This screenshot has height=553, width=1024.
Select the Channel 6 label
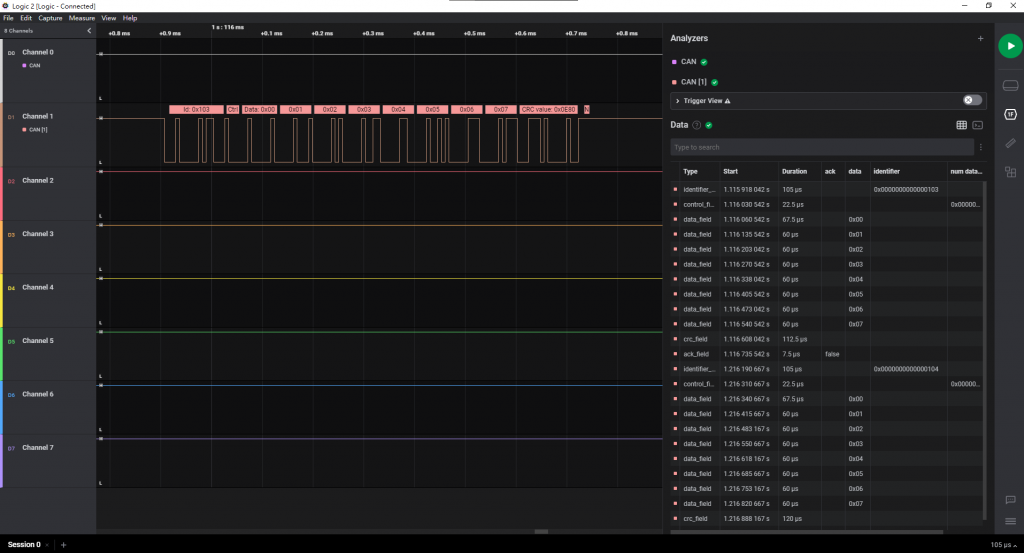[x=38, y=394]
